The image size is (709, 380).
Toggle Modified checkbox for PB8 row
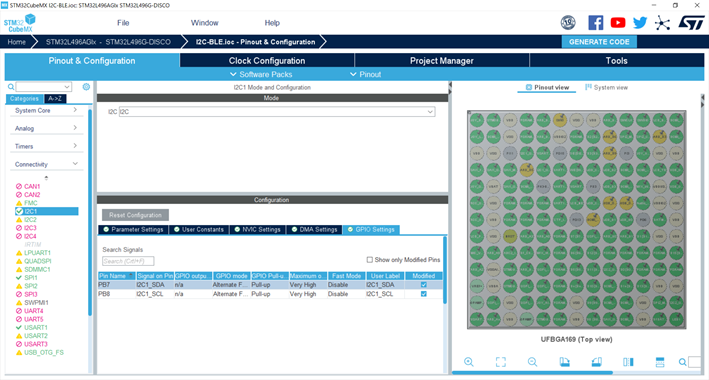coord(424,294)
